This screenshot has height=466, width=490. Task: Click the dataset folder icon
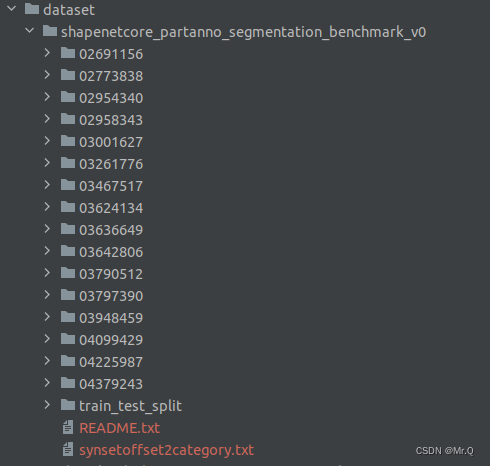click(x=32, y=9)
